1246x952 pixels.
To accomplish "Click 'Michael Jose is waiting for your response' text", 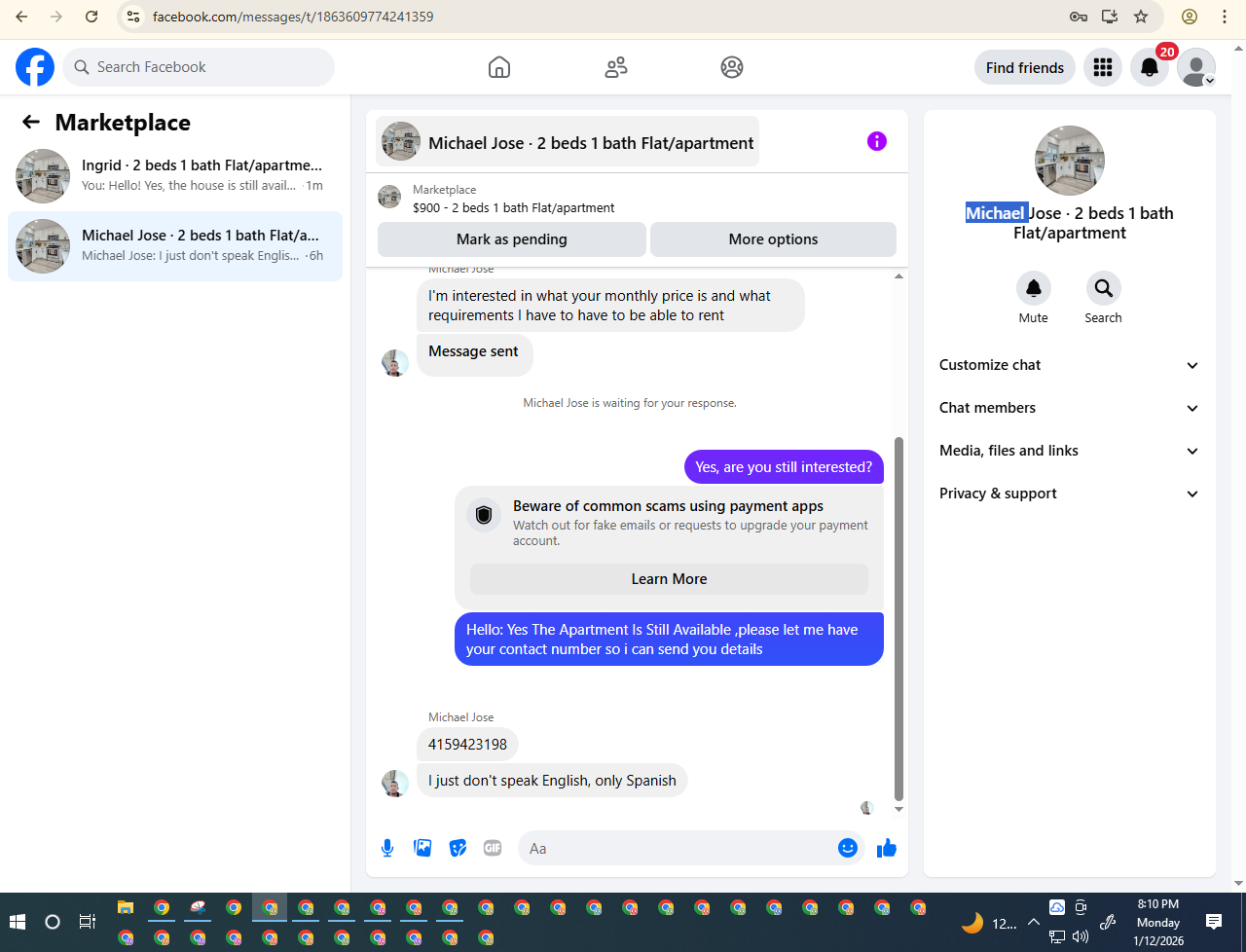I will point(630,403).
